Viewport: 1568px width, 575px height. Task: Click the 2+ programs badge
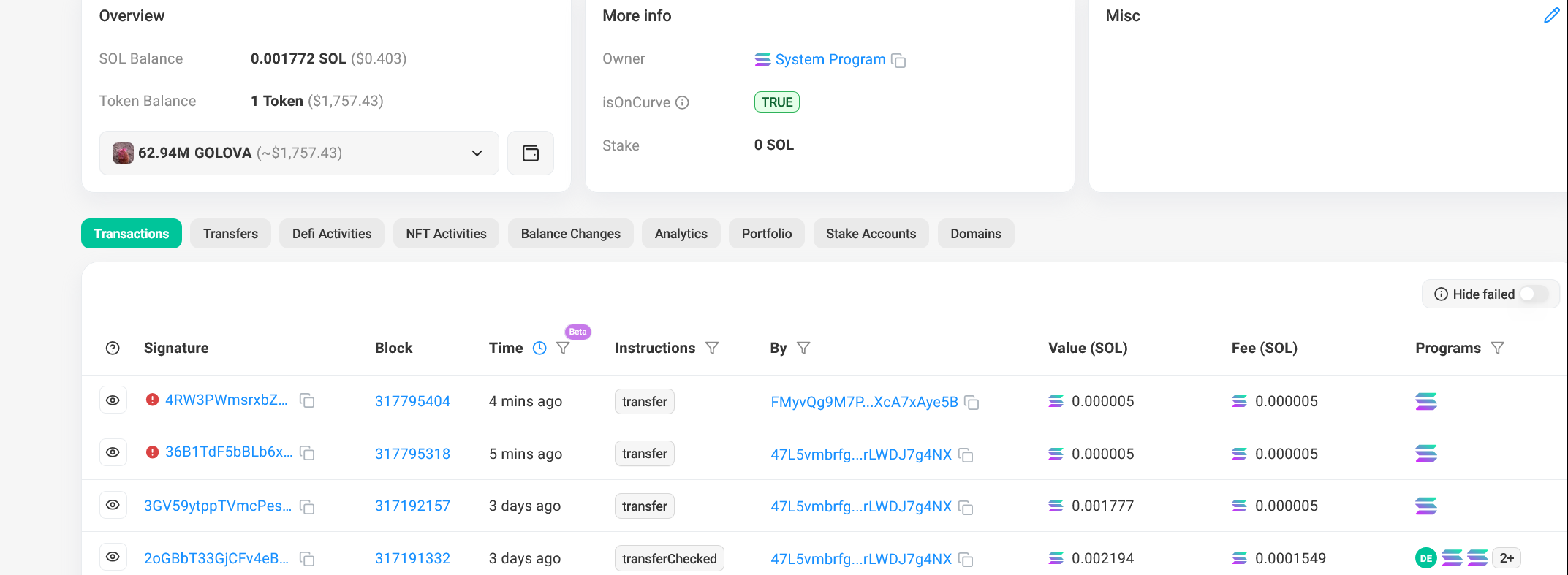(x=1507, y=558)
